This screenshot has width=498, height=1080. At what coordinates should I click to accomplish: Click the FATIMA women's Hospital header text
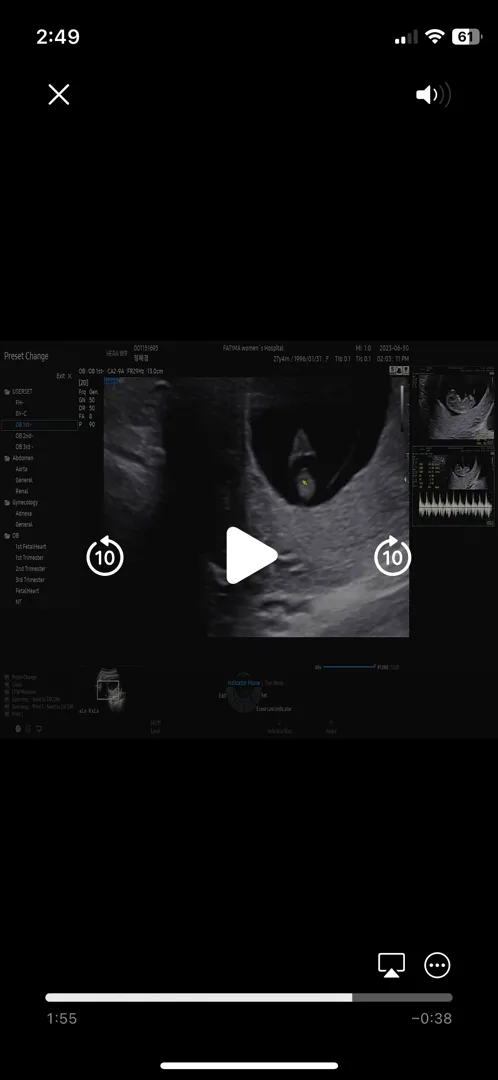click(x=253, y=349)
